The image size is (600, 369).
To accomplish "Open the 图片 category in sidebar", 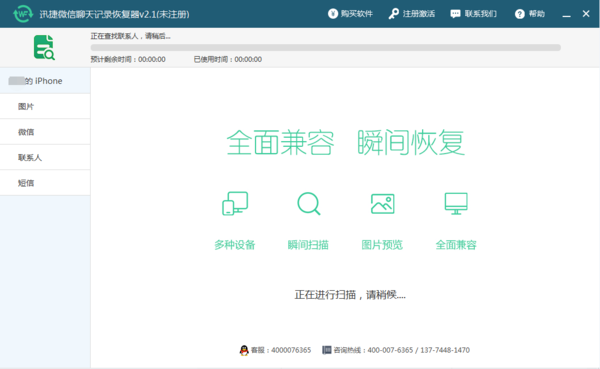I will pyautogui.click(x=45, y=106).
